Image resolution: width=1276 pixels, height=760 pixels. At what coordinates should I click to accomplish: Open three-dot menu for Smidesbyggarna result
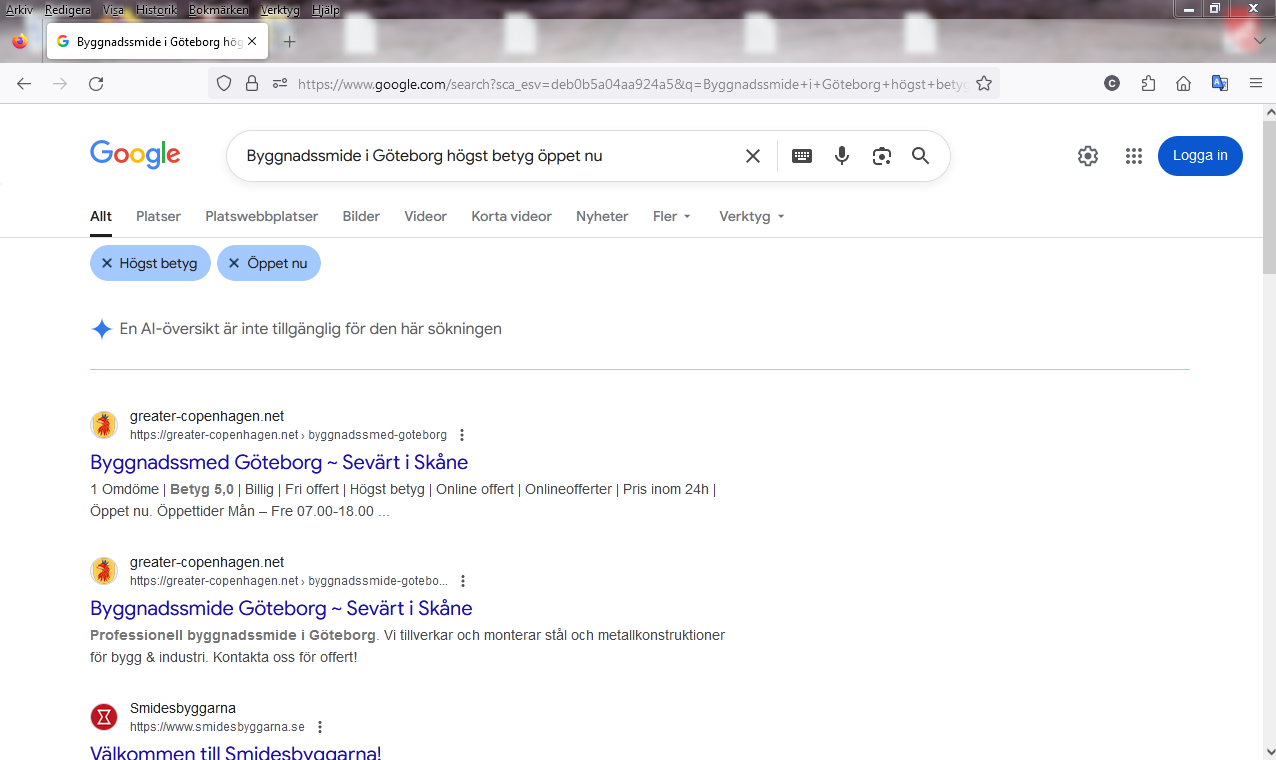tap(320, 727)
